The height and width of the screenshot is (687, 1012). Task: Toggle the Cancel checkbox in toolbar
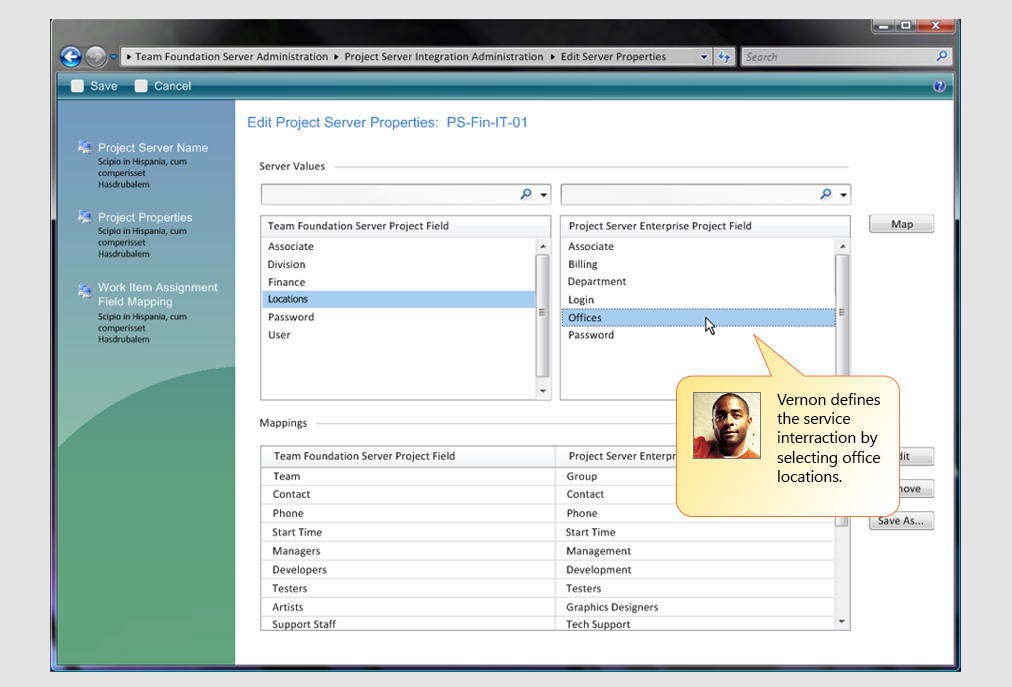[x=141, y=86]
